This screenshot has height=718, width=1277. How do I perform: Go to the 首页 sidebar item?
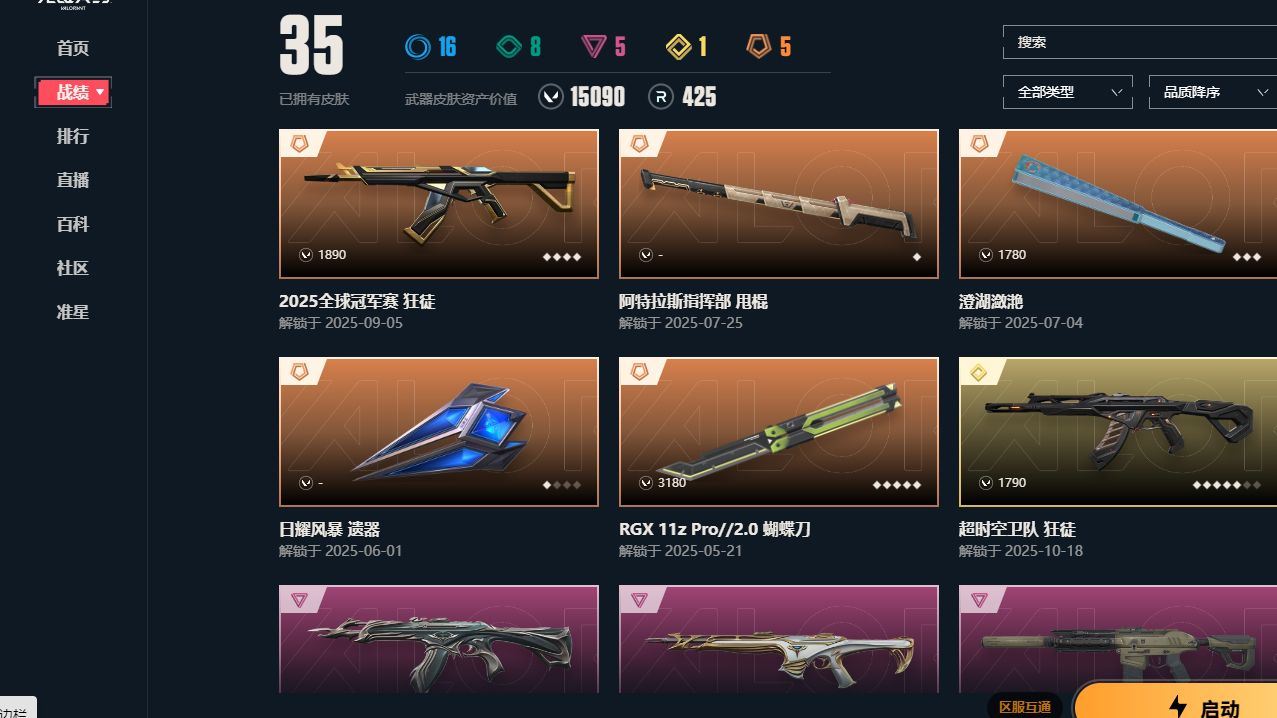(x=73, y=48)
